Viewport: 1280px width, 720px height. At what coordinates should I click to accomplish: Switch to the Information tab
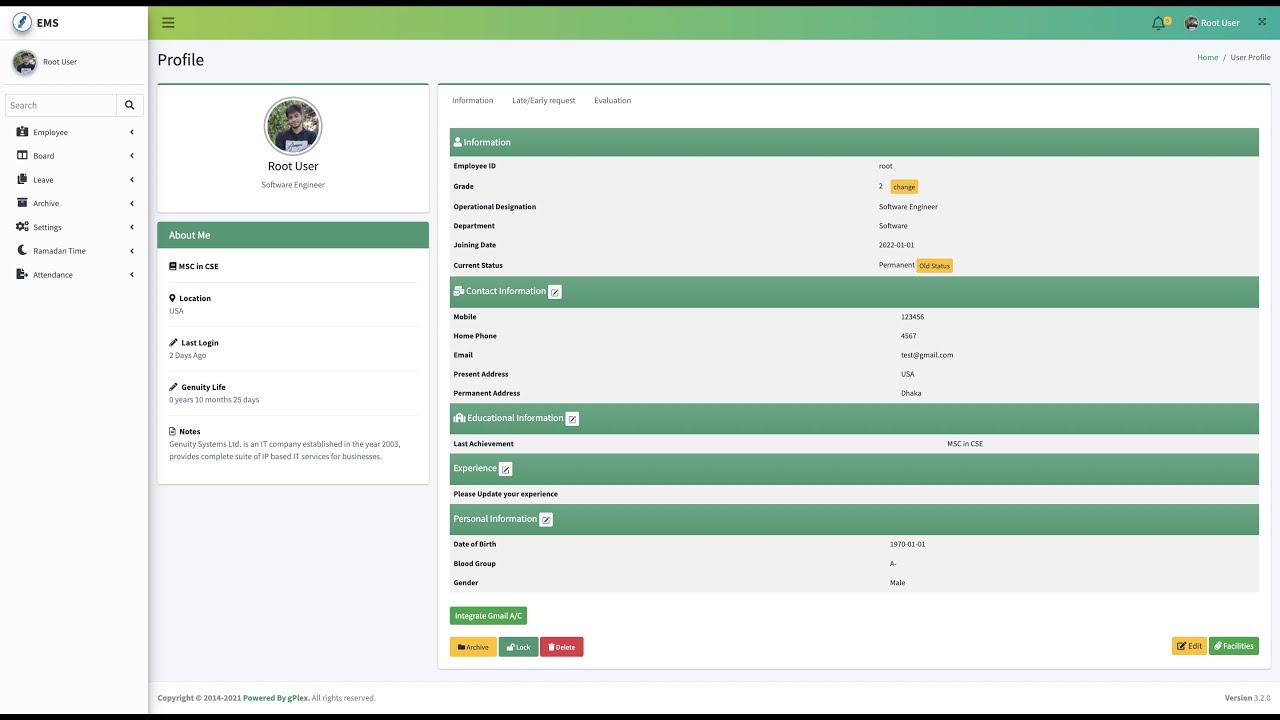coord(472,100)
